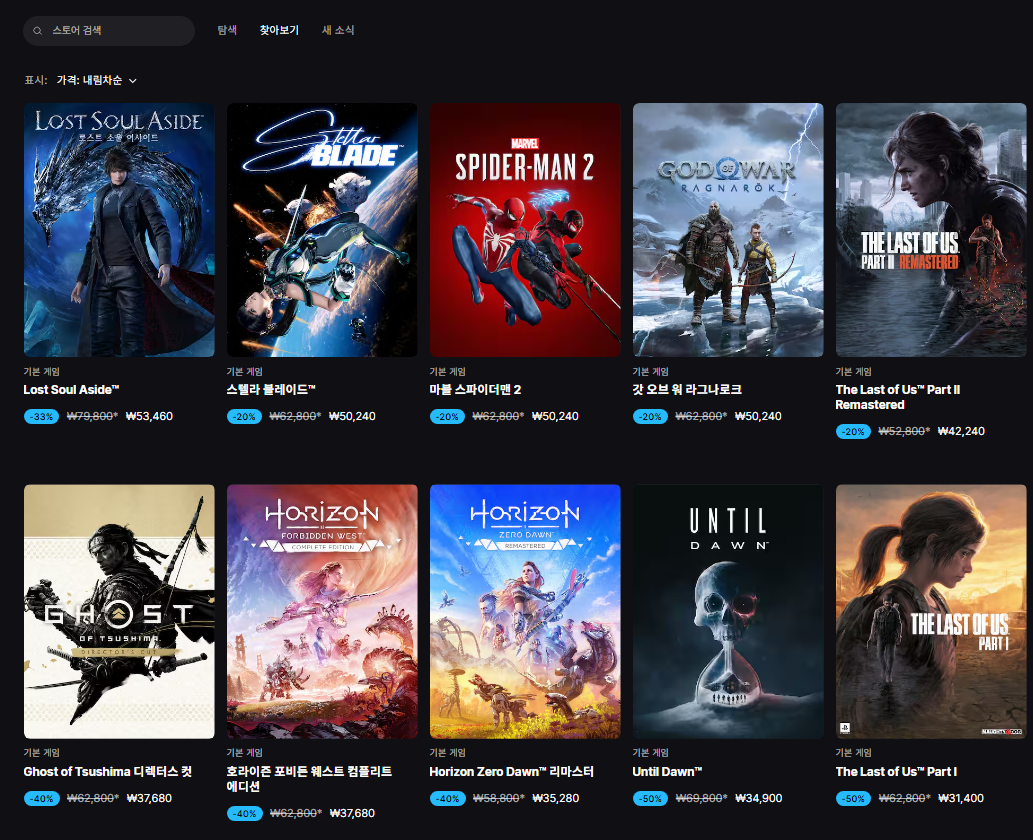The width and height of the screenshot is (1033, 840).
Task: Select the Stellar Blade cover thumbnail
Action: [322, 230]
